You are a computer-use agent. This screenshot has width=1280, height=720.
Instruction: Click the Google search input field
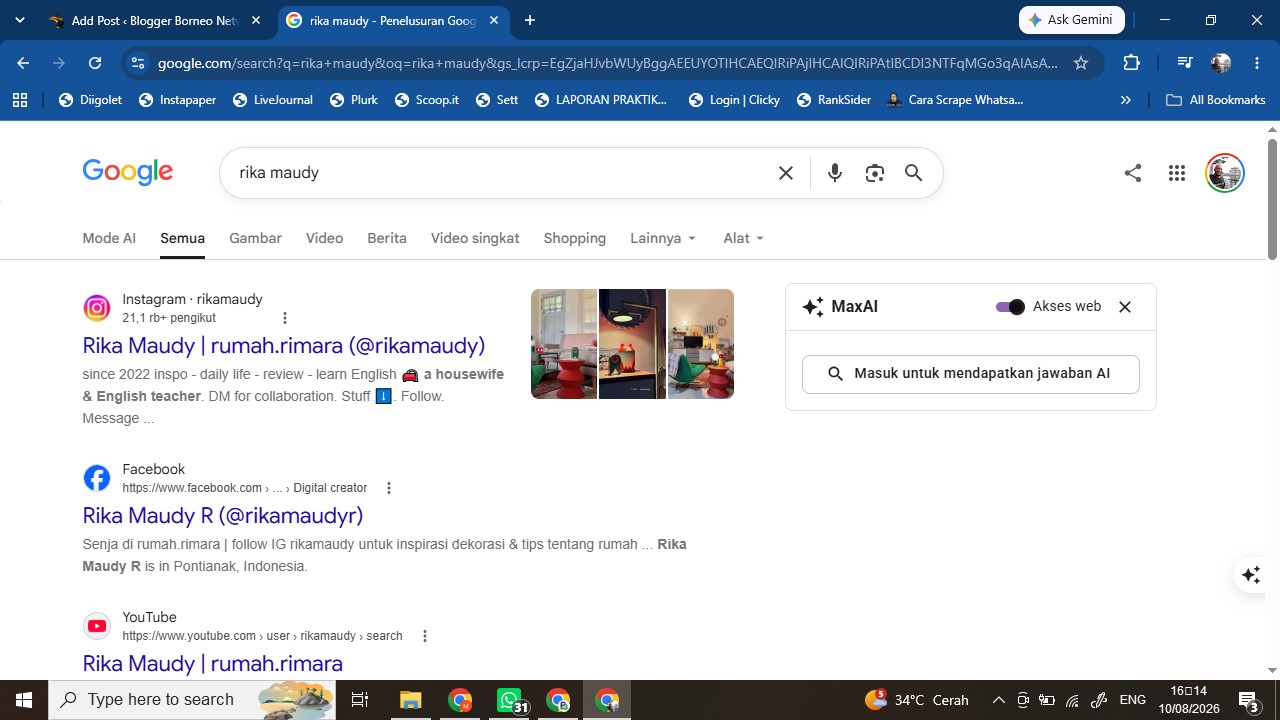click(500, 173)
